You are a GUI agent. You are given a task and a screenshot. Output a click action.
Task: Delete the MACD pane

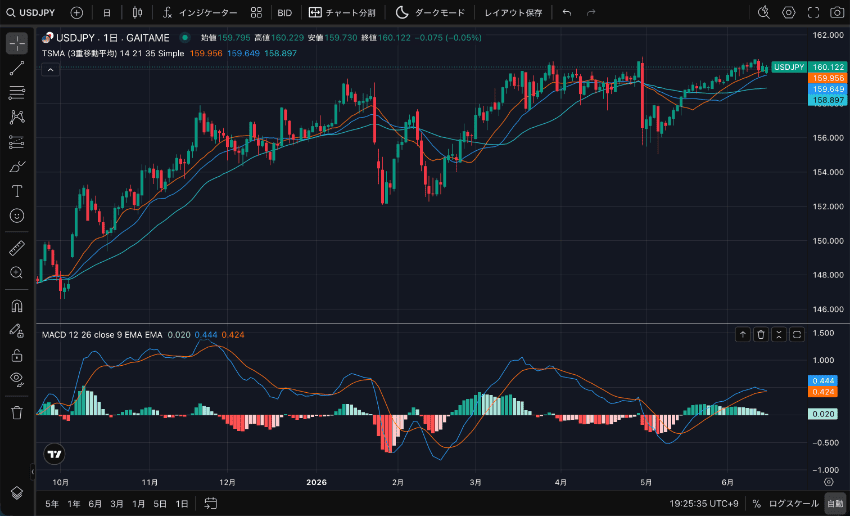(761, 335)
